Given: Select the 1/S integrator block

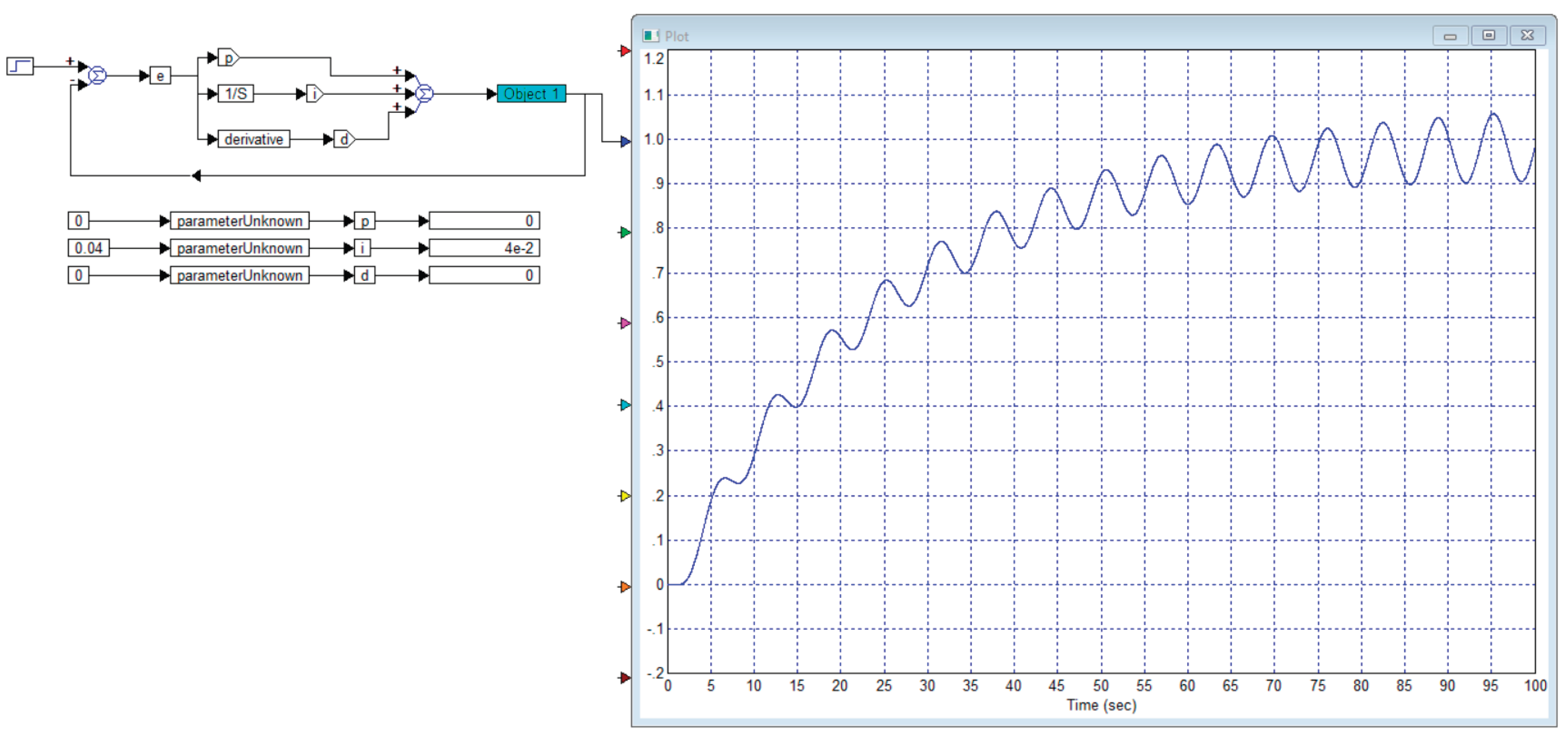Looking at the screenshot, I should pyautogui.click(x=236, y=94).
